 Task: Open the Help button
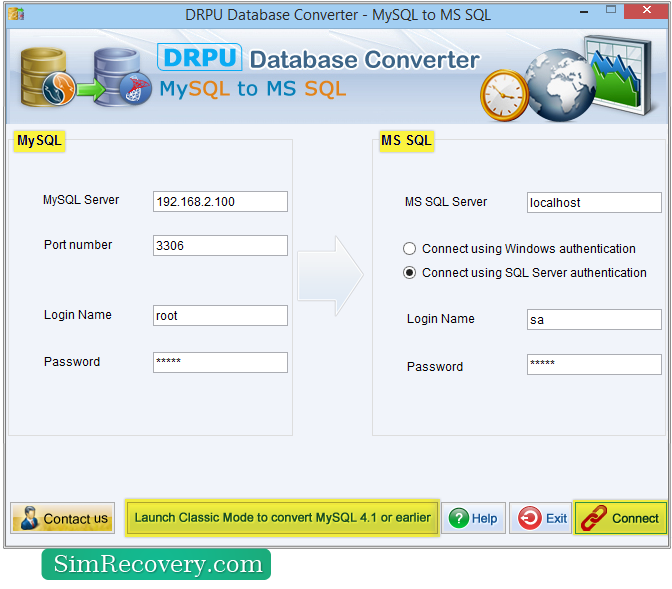pyautogui.click(x=474, y=518)
